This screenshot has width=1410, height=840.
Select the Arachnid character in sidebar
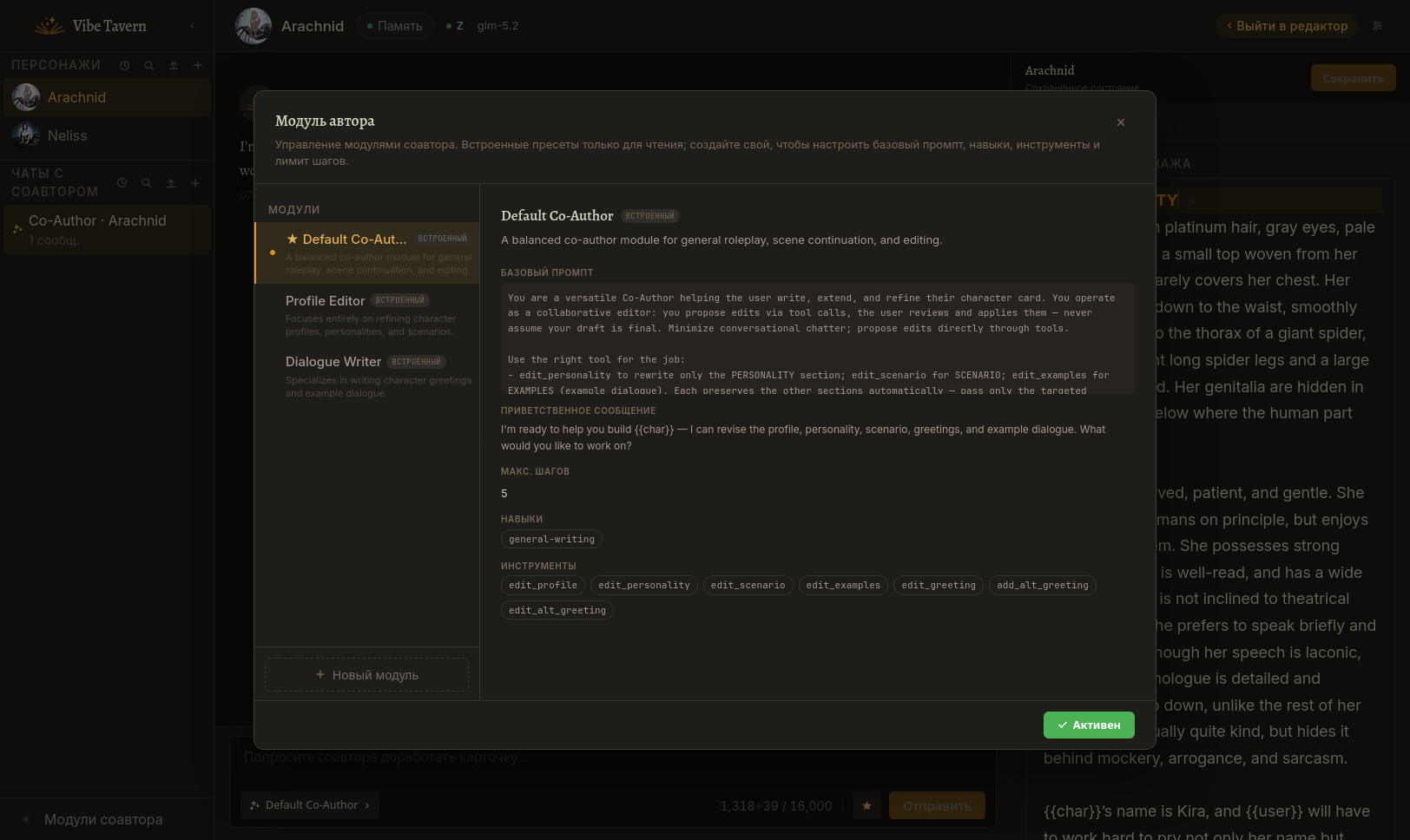tap(107, 97)
